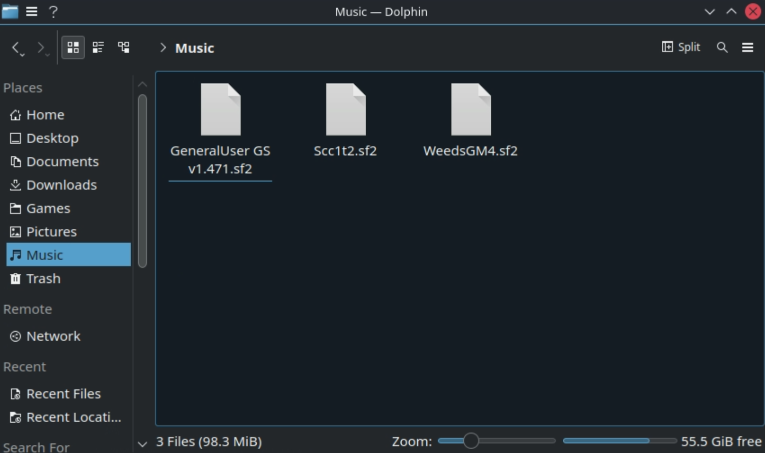Click the Remote section header
The width and height of the screenshot is (765, 453).
(x=28, y=309)
